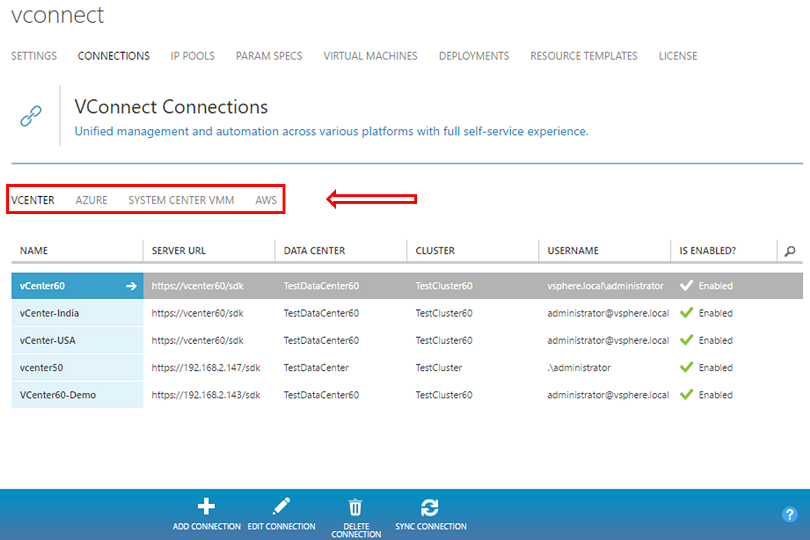Open the Settings tab
This screenshot has height=540, width=810.
34,56
